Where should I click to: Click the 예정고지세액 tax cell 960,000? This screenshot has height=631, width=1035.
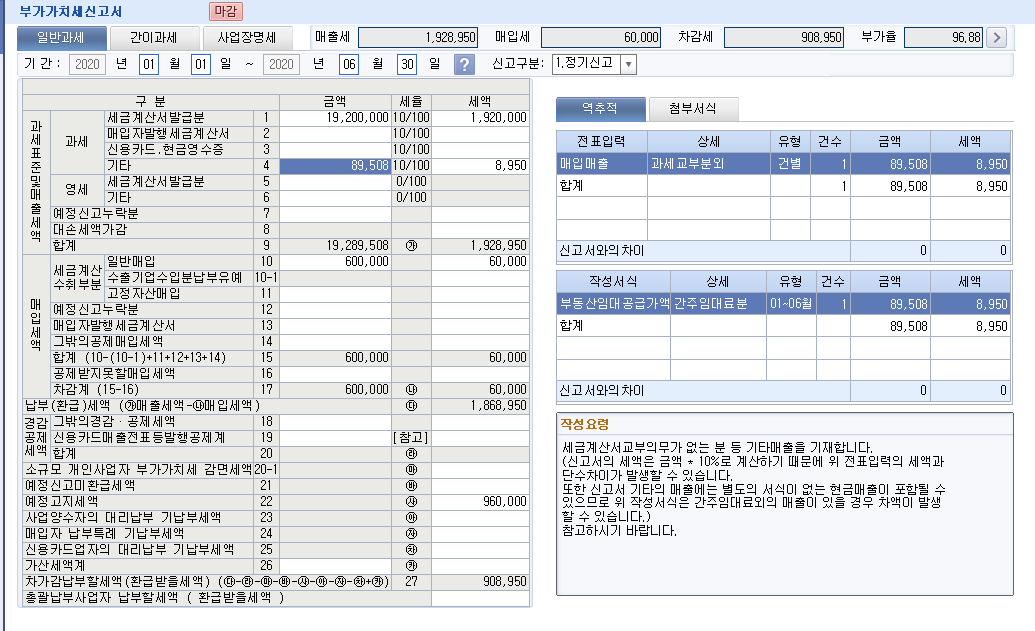coord(494,501)
